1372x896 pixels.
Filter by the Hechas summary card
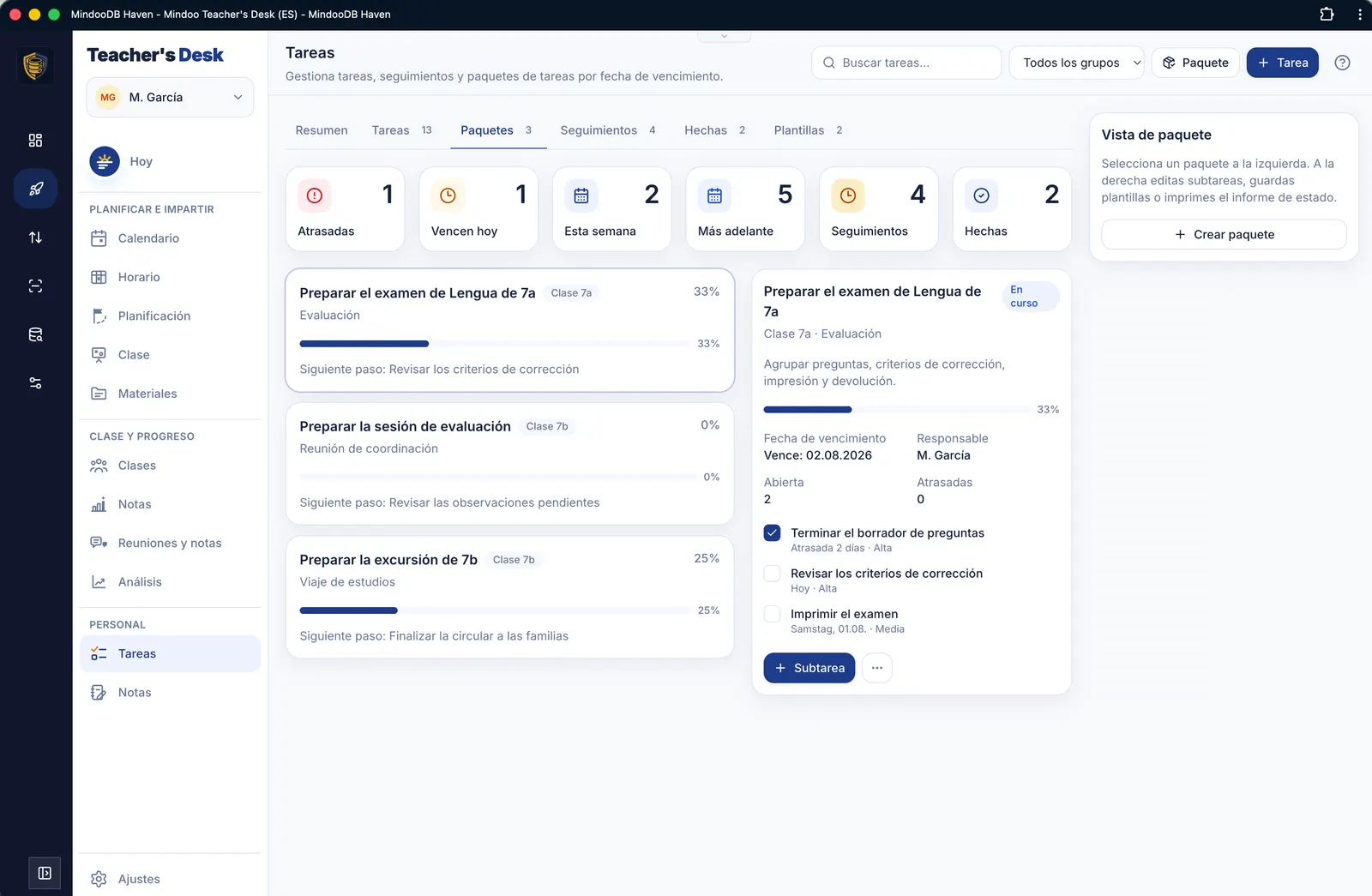click(1012, 209)
